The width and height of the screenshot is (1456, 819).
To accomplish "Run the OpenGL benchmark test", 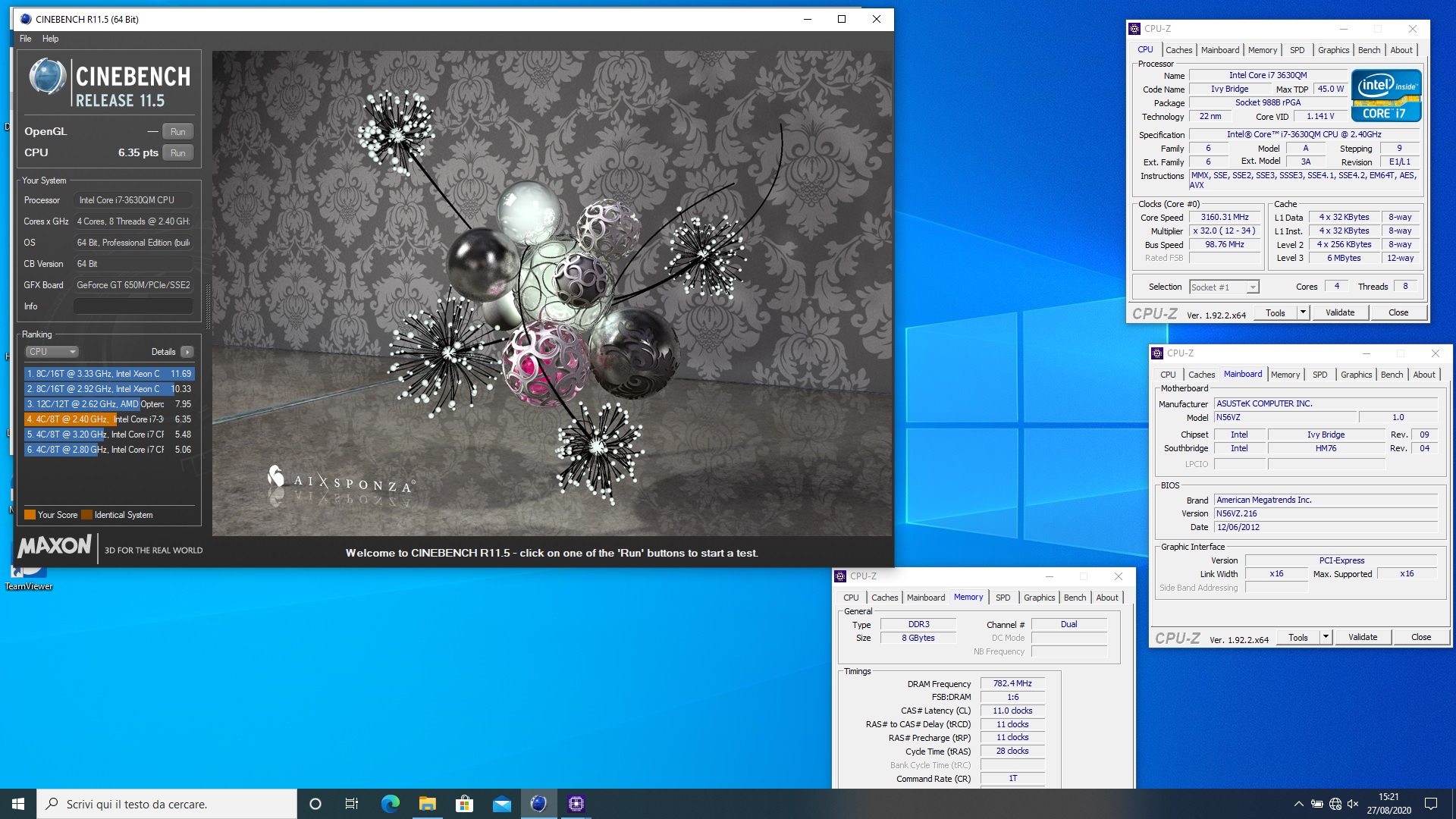I will 177,132.
